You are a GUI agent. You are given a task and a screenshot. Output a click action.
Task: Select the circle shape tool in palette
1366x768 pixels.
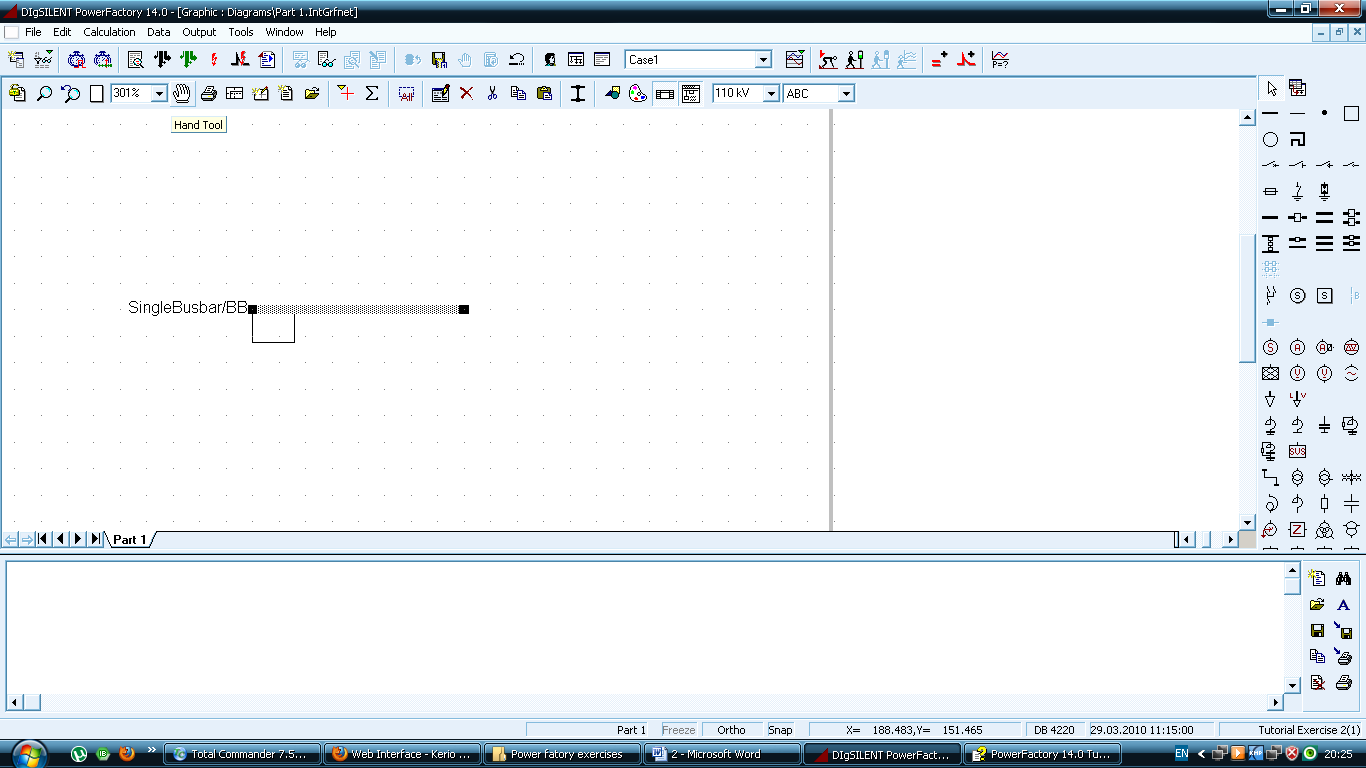point(1270,140)
